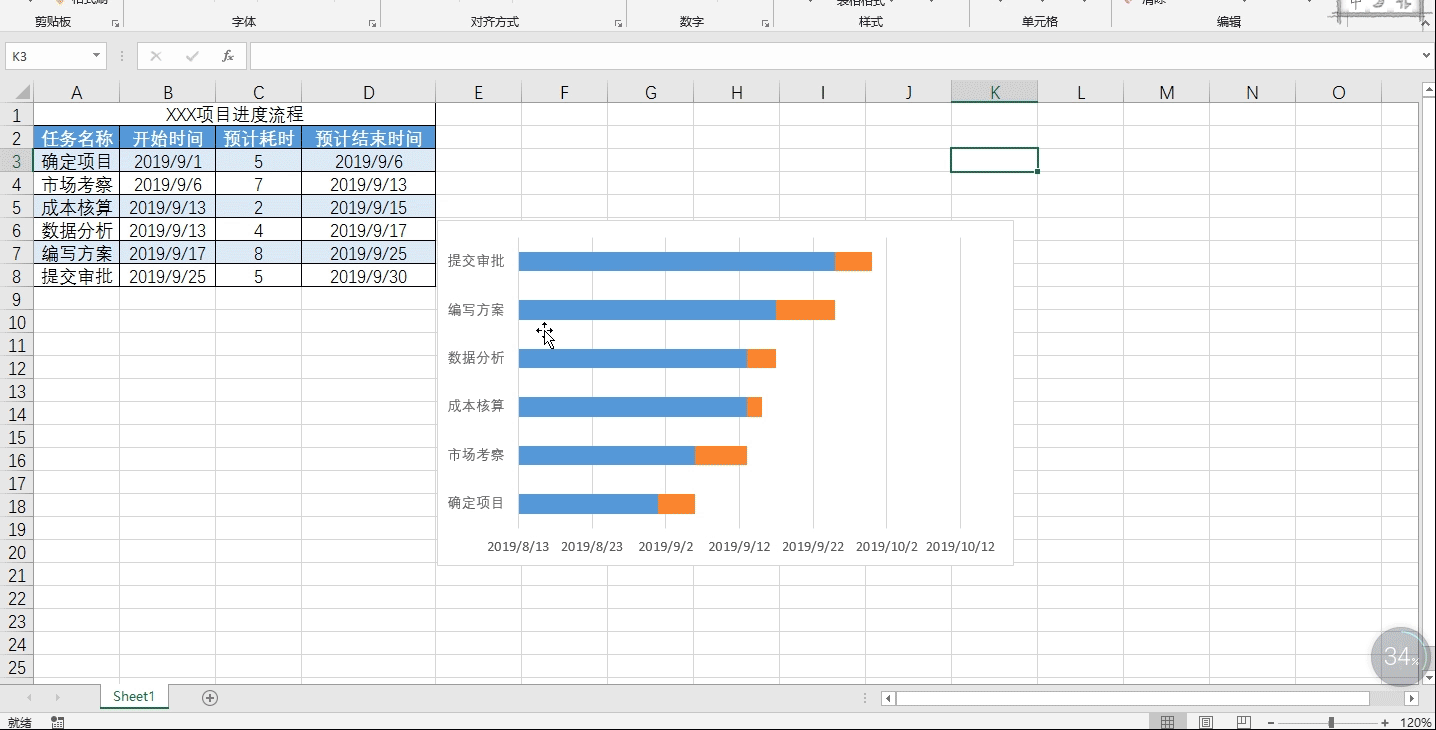Click chart date axis label 2019/10/12
This screenshot has height=730, width=1436.
point(960,547)
